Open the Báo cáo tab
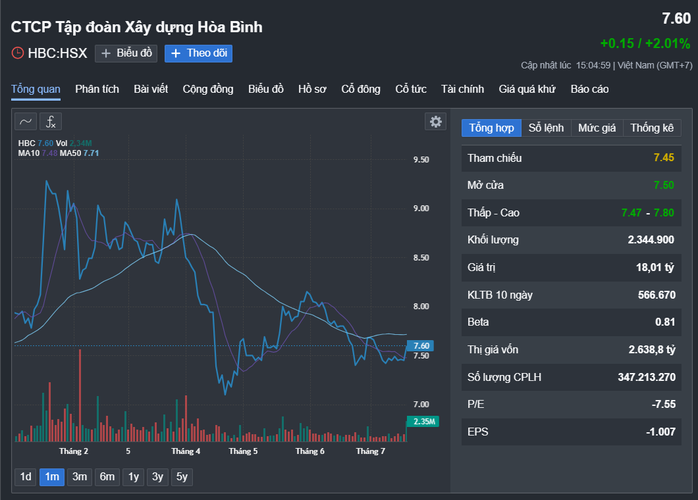Viewport: 698px width, 500px height. pos(589,89)
